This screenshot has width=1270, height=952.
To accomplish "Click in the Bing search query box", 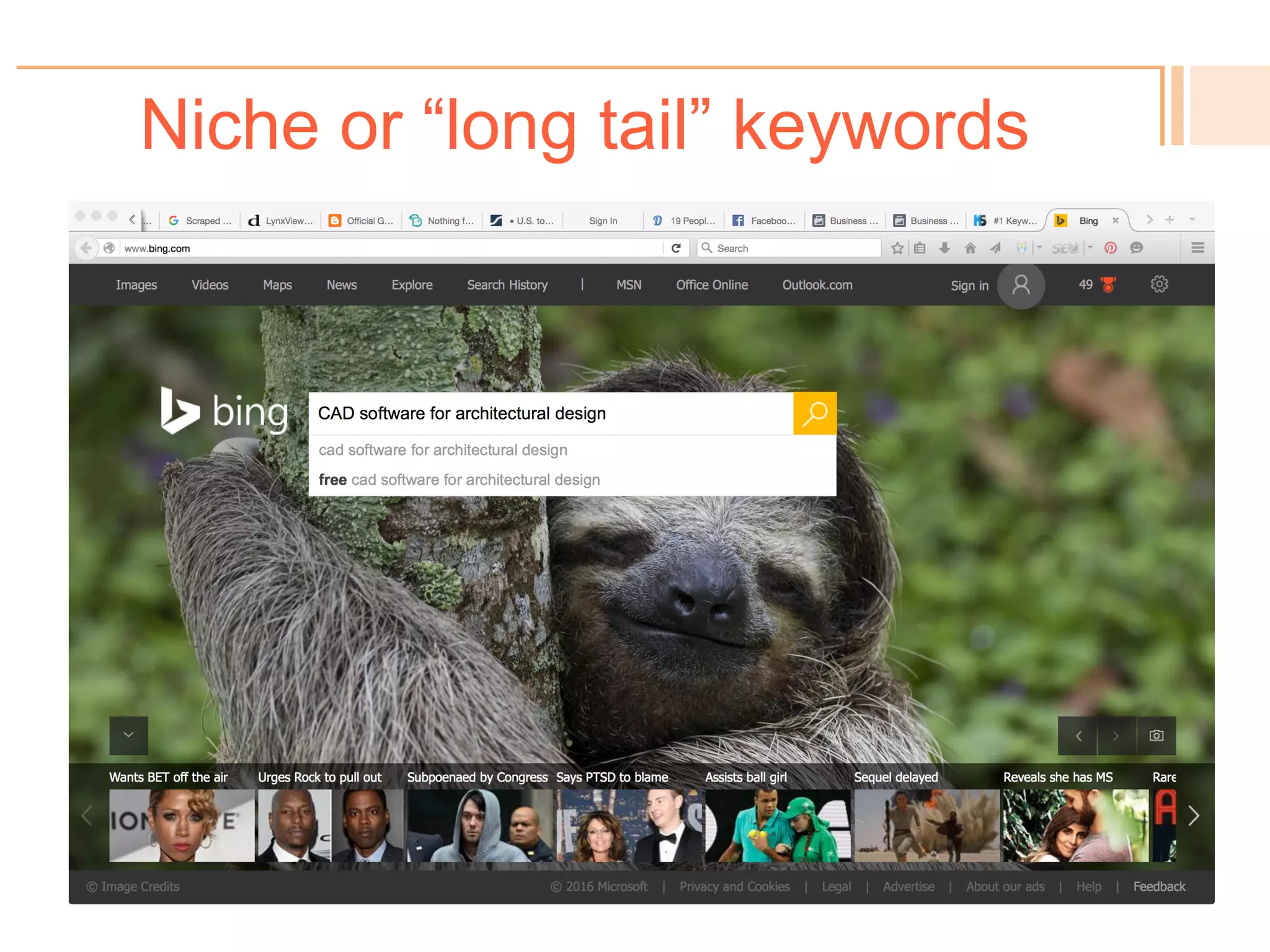I will coord(551,413).
